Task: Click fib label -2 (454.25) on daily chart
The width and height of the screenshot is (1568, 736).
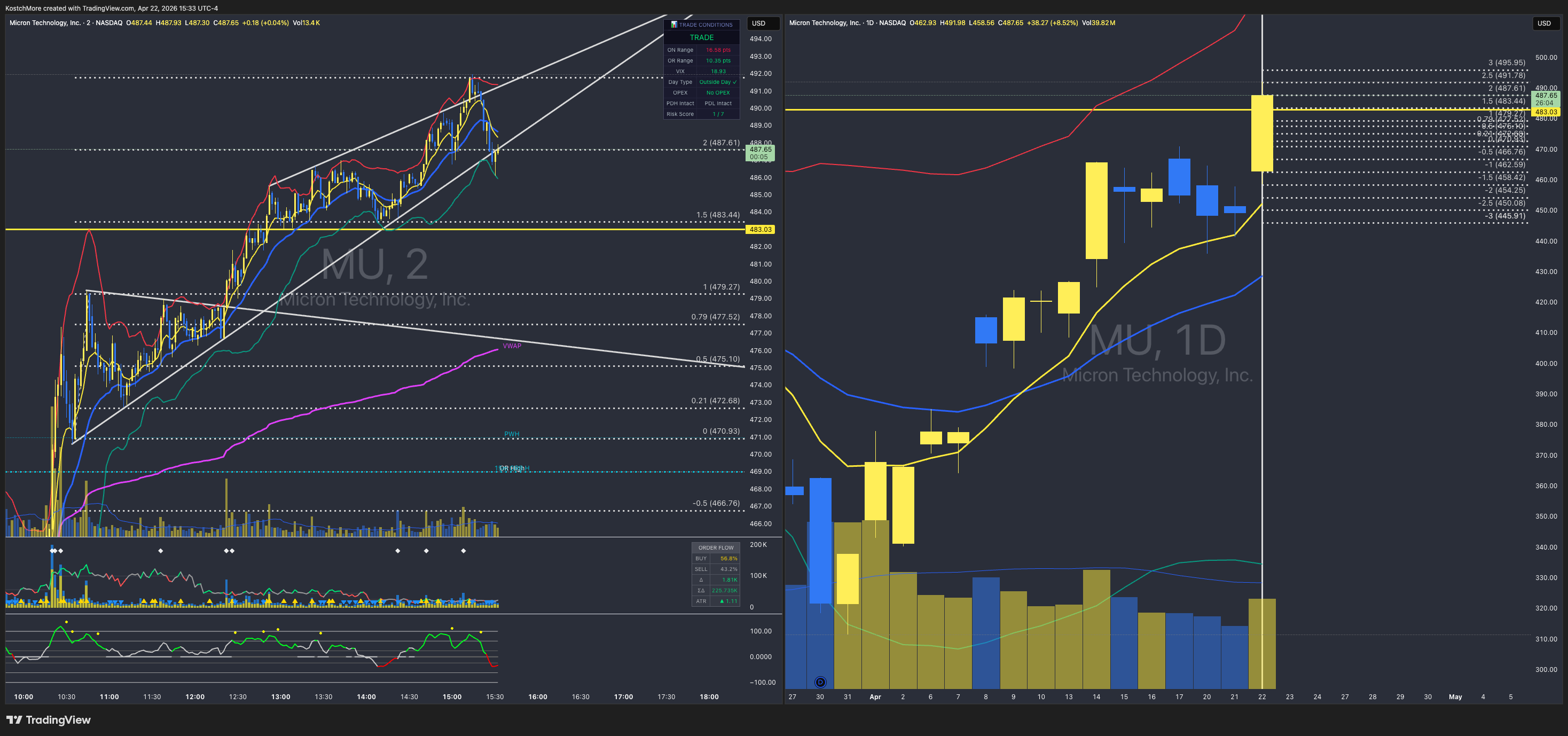Action: pos(1504,190)
